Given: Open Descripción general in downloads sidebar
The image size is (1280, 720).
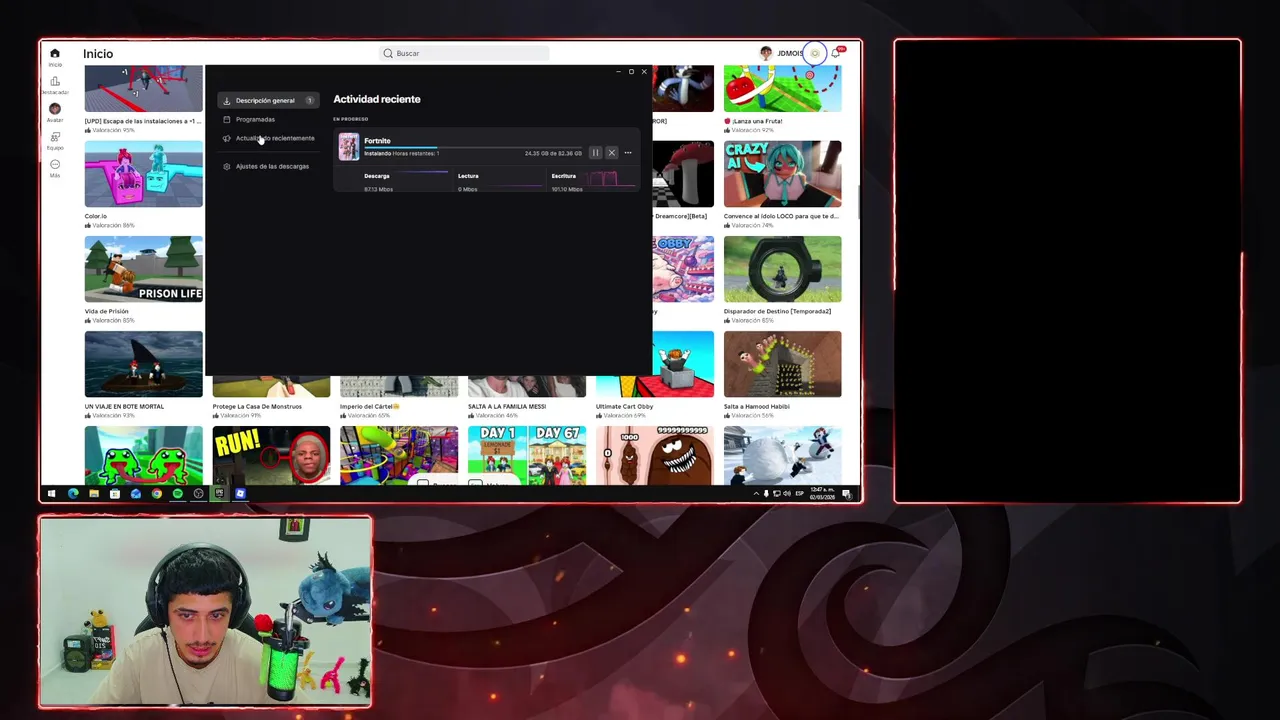Looking at the screenshot, I should coord(268,100).
